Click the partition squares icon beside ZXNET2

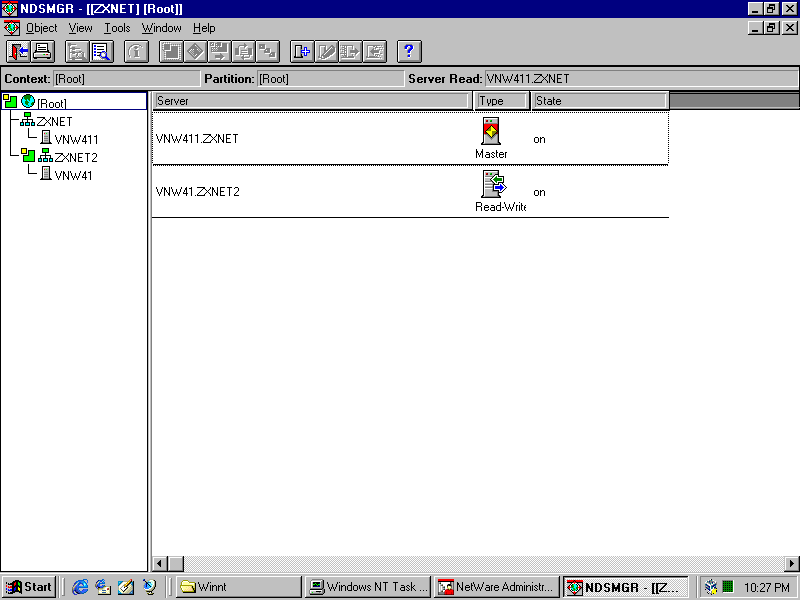coord(28,155)
